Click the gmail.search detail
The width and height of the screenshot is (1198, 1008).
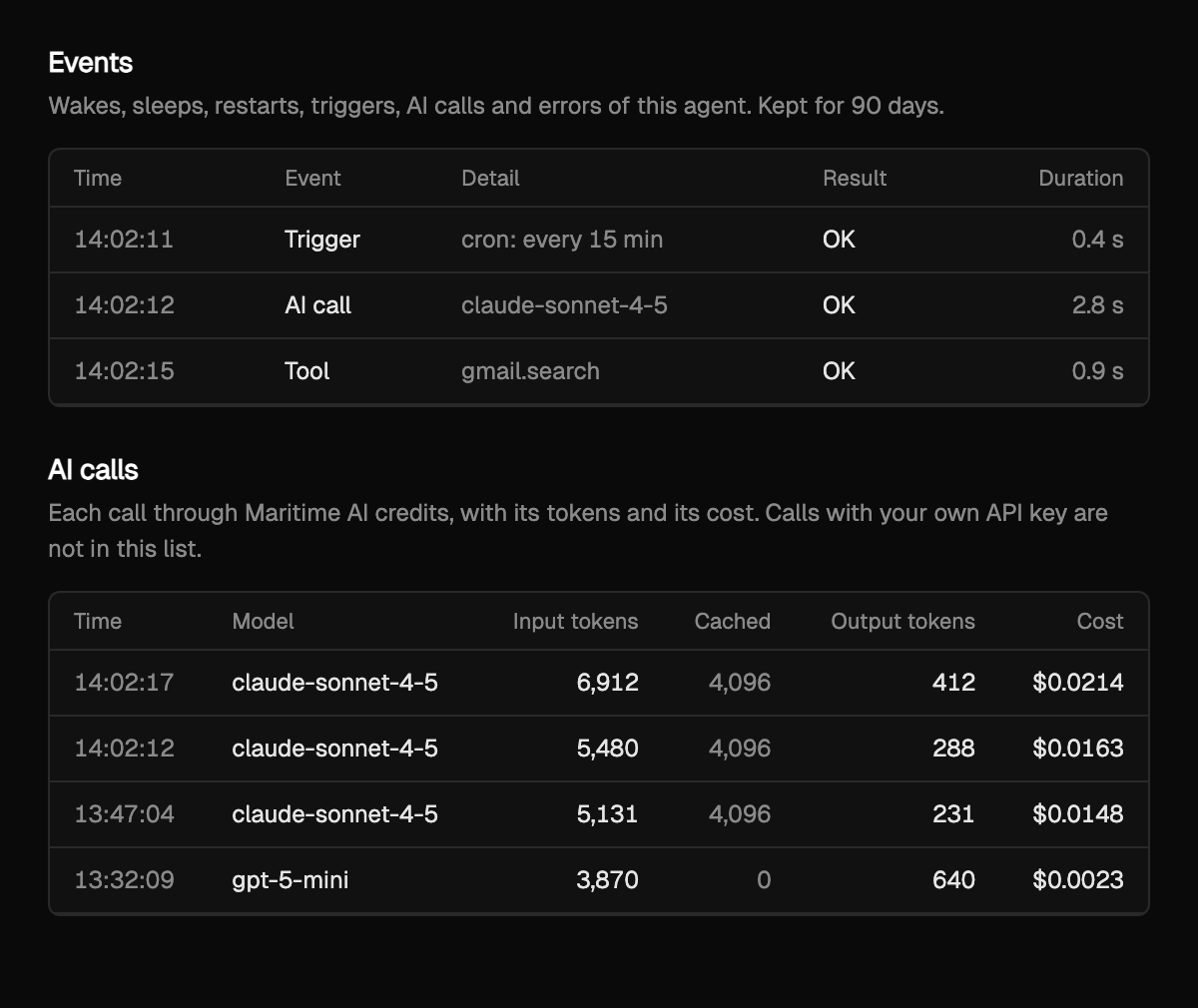click(530, 371)
